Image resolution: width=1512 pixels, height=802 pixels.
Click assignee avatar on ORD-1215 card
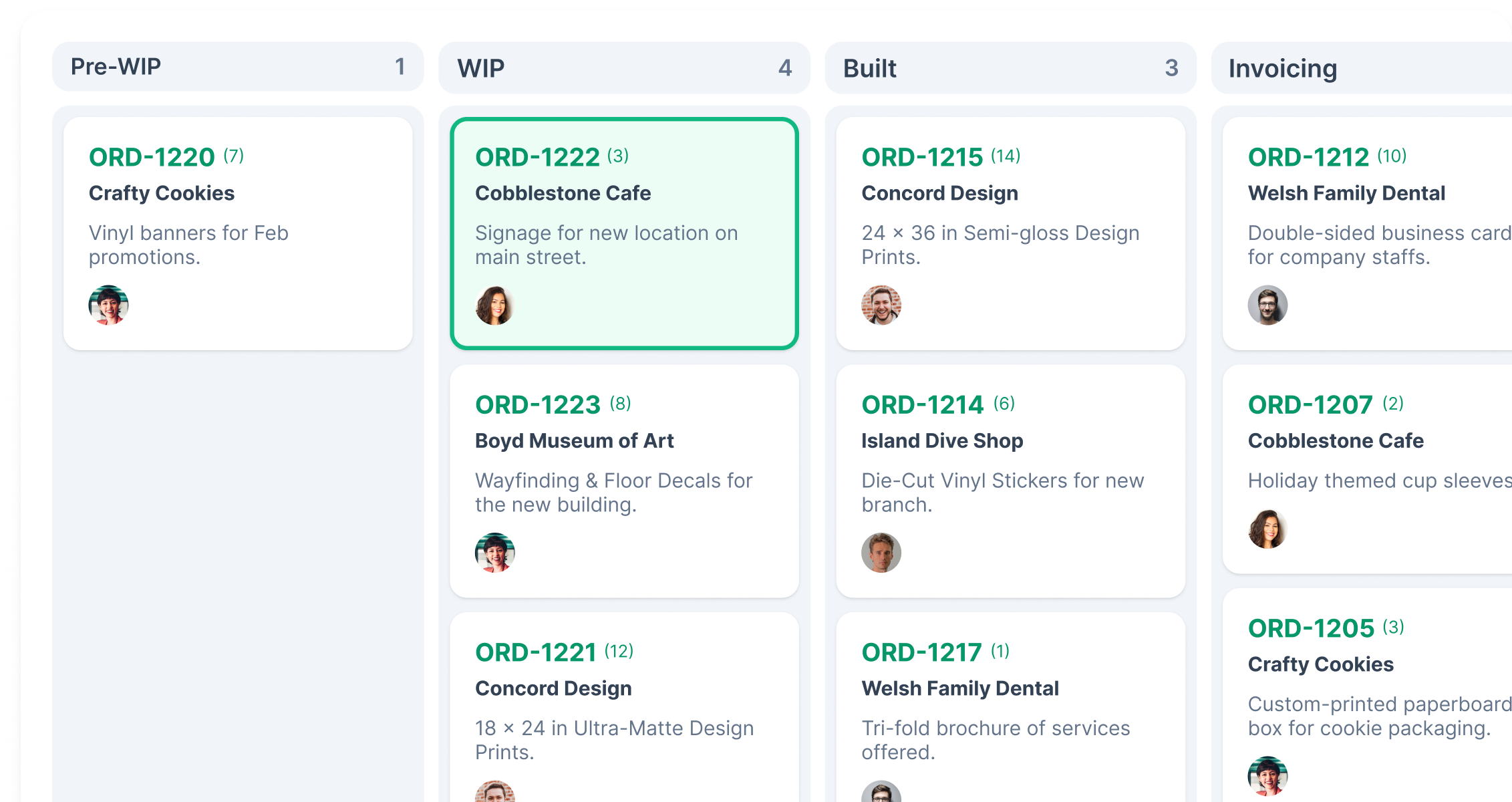881,305
